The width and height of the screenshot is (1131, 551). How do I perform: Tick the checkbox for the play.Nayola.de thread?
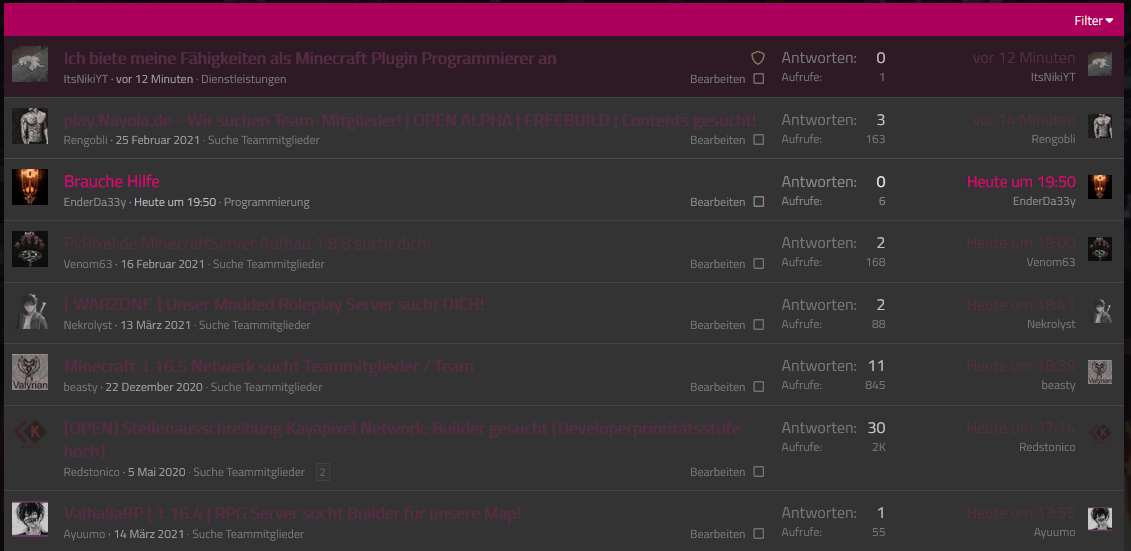point(759,140)
